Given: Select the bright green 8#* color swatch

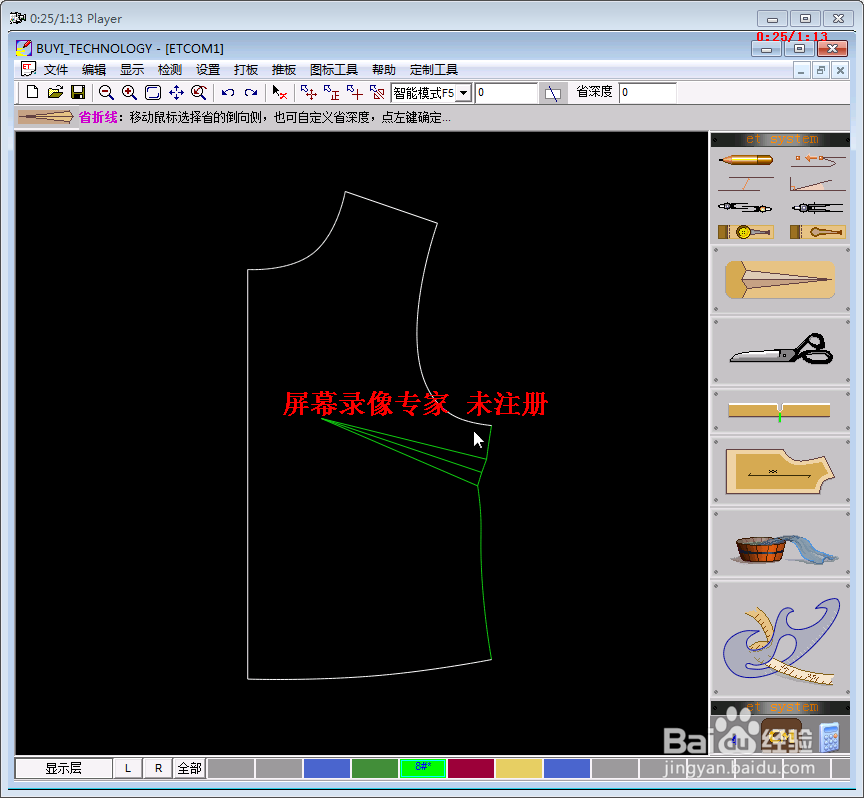Looking at the screenshot, I should pos(423,768).
